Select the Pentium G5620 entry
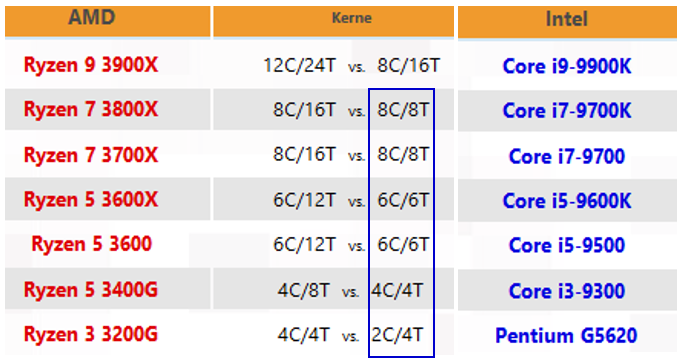 pos(567,336)
